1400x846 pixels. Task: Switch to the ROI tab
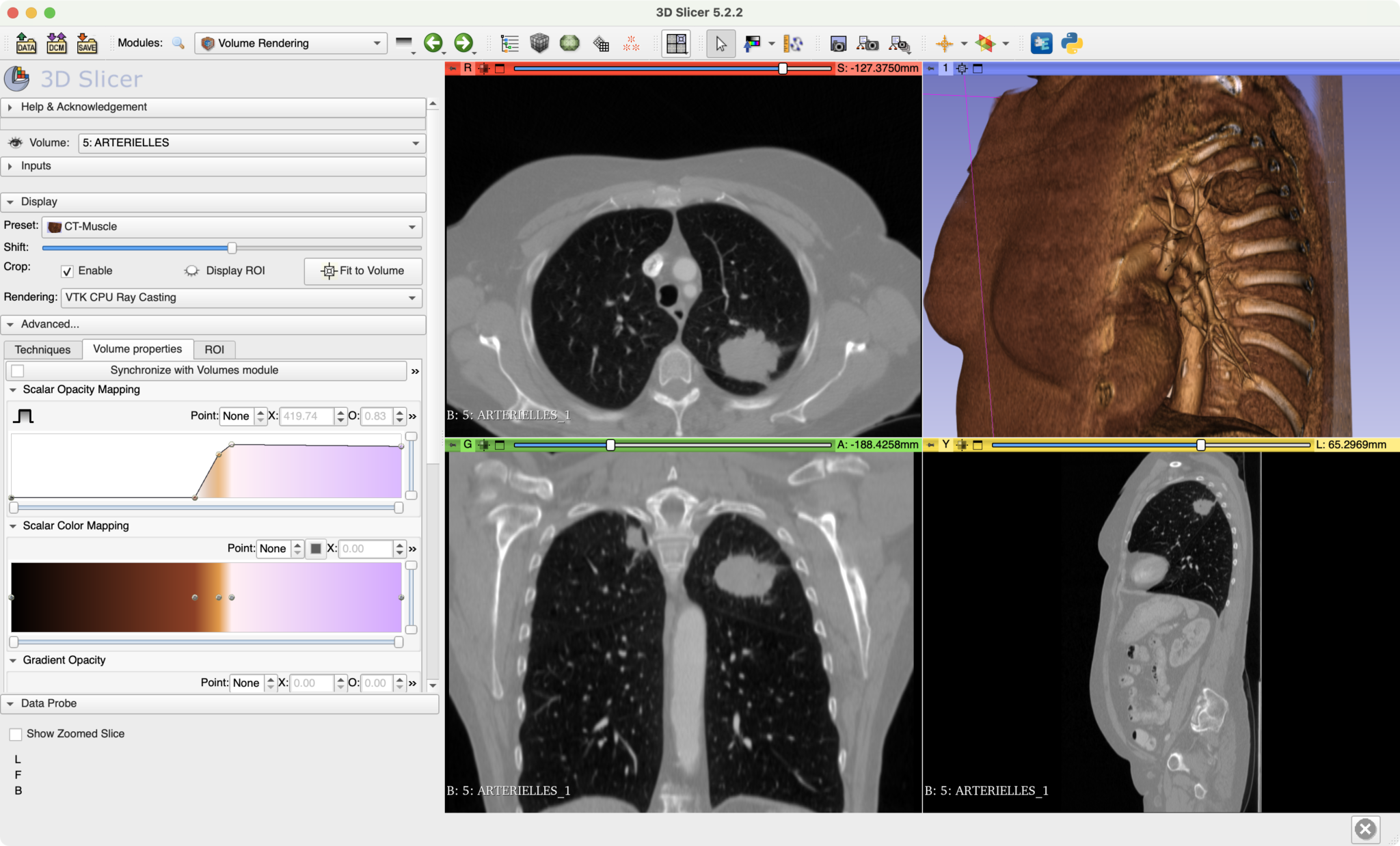coord(214,350)
